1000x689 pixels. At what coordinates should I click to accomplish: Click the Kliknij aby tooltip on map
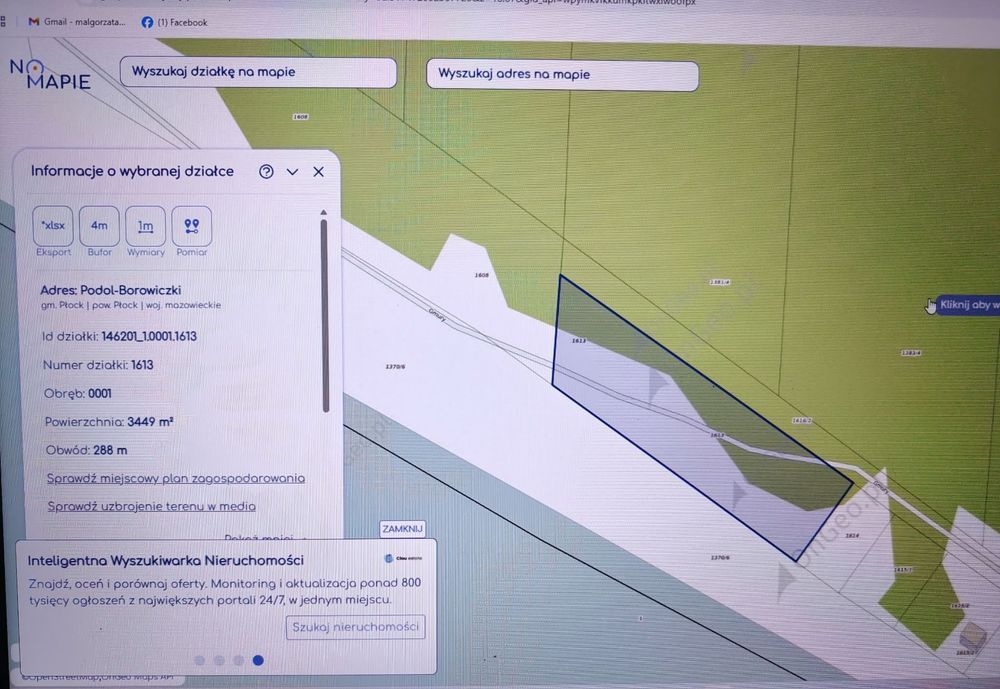coord(966,305)
